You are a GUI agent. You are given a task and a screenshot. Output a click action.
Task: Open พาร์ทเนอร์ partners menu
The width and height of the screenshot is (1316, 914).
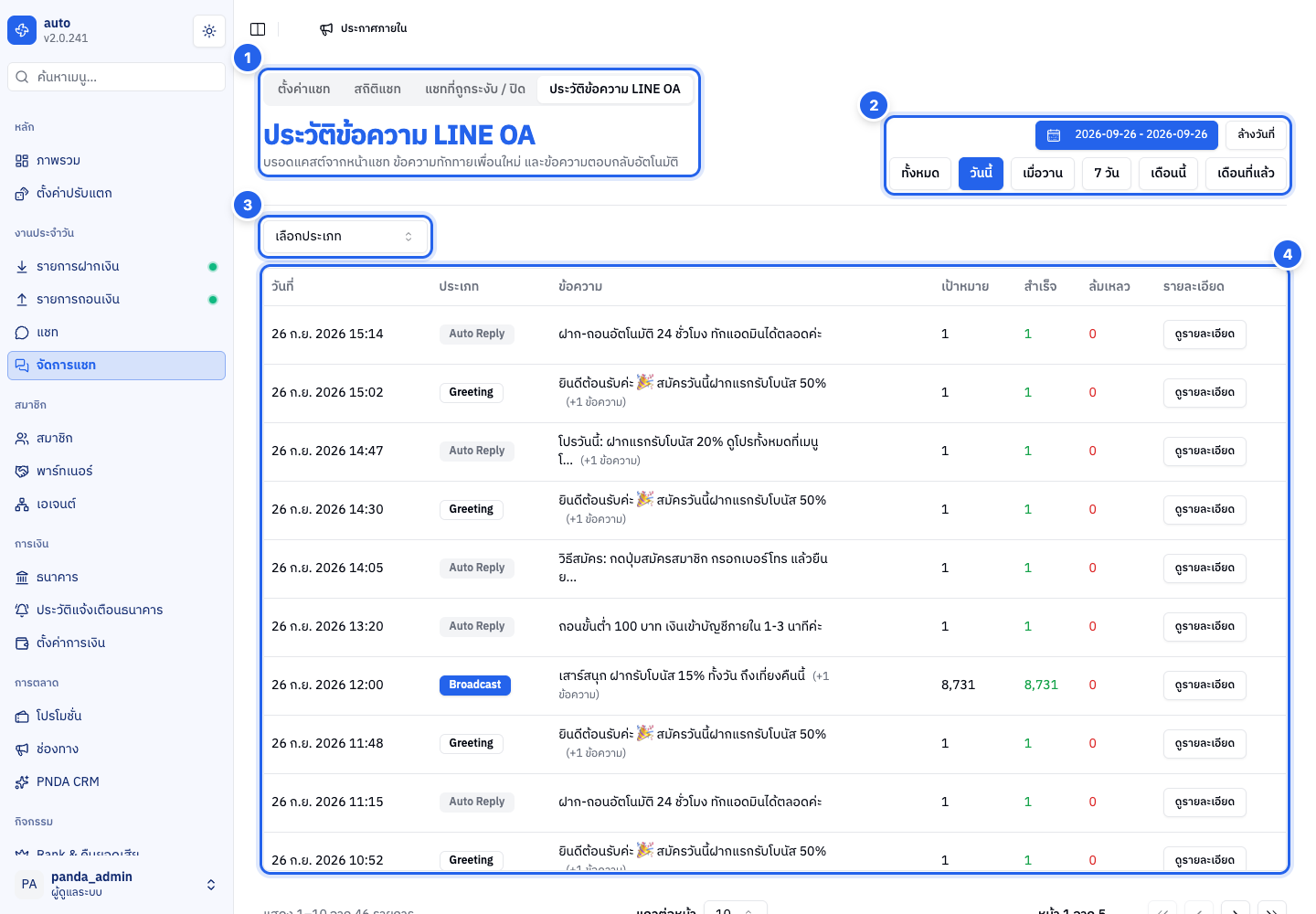click(x=116, y=471)
